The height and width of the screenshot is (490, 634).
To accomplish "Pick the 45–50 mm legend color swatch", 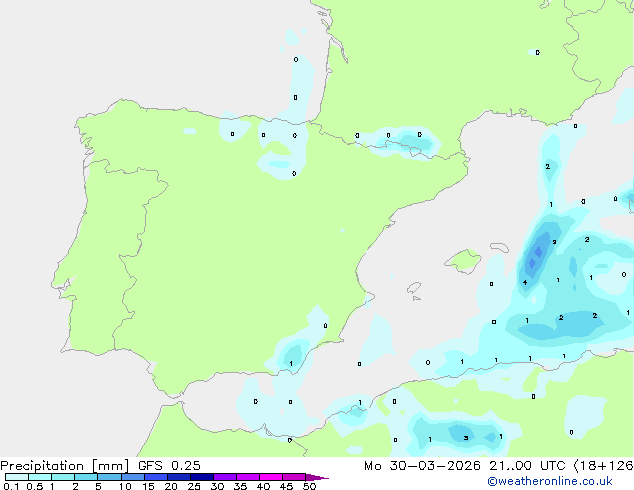I will click(294, 477).
